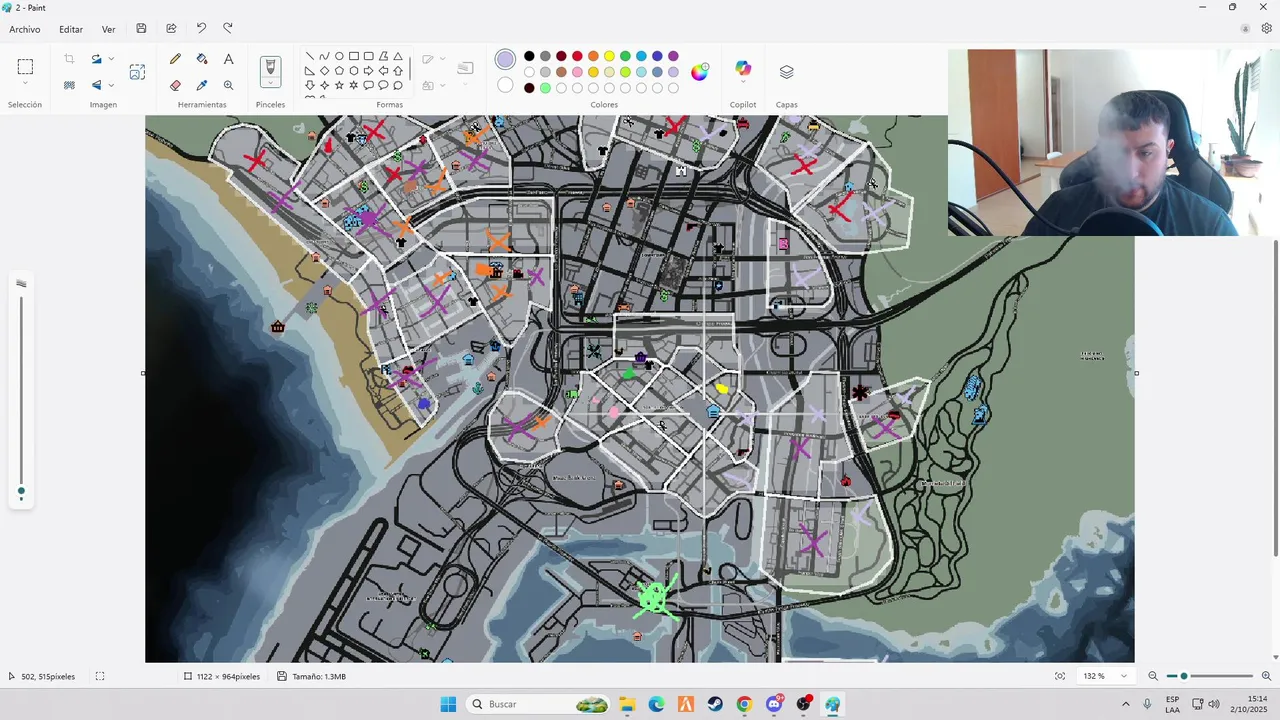Click the rectangular Selection tool

pos(25,67)
